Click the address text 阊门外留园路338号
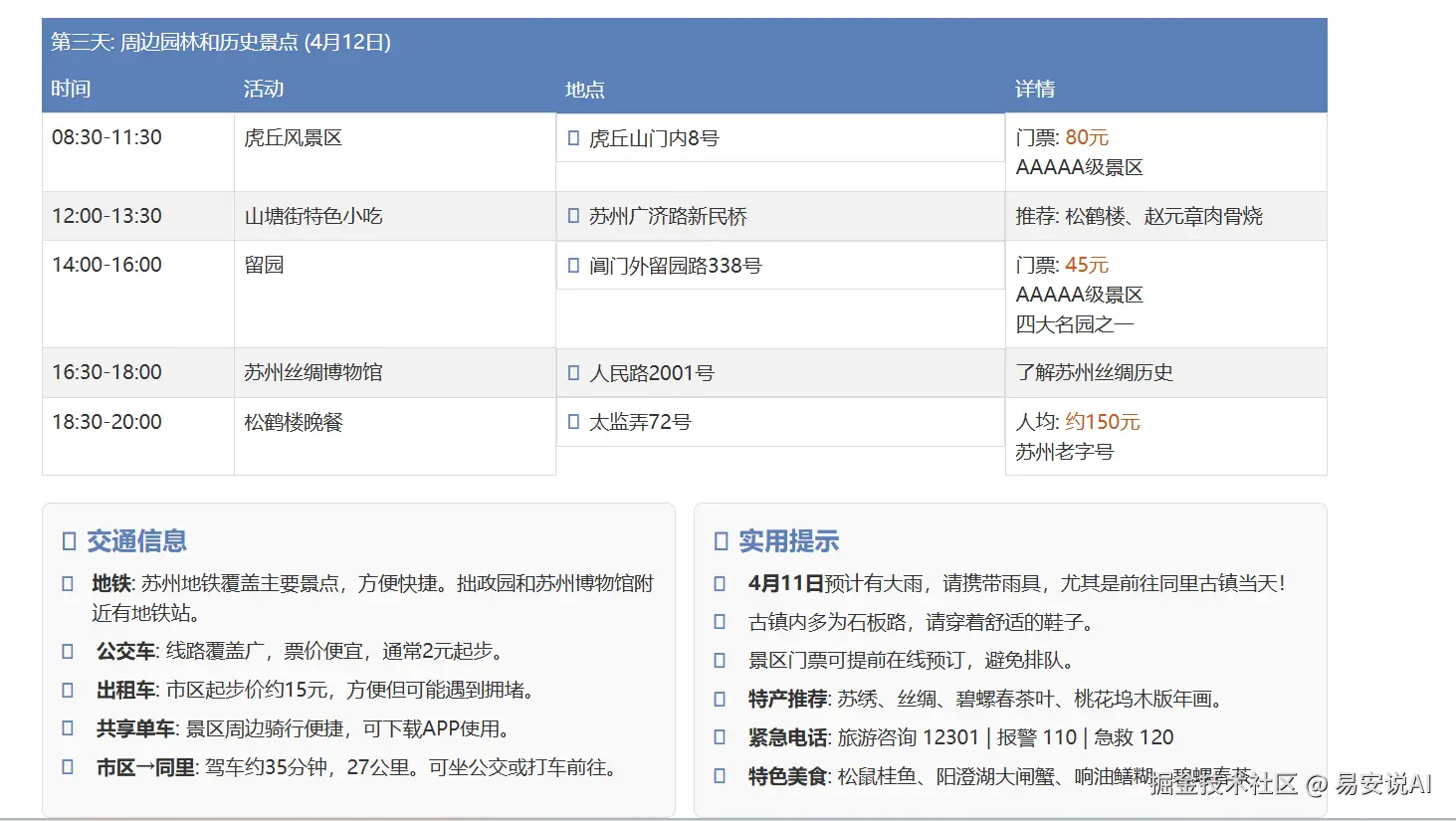Viewport: 1456px width, 821px height. tap(676, 266)
